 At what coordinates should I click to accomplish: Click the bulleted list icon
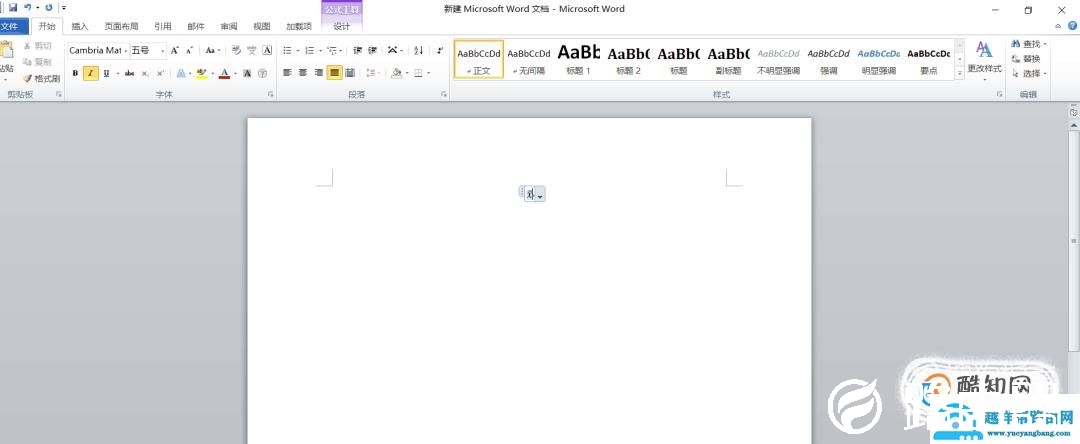tap(287, 50)
